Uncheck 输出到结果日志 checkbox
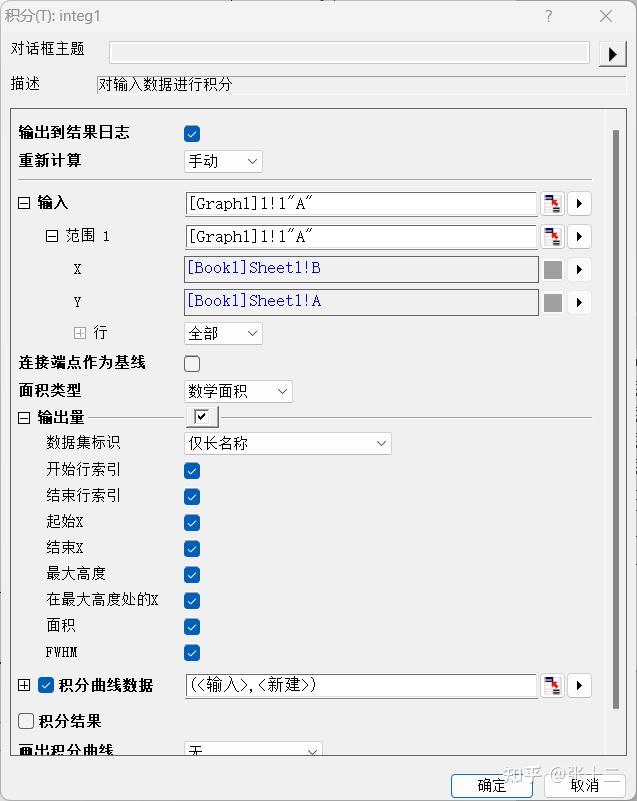The height and width of the screenshot is (801, 637). coord(192,134)
